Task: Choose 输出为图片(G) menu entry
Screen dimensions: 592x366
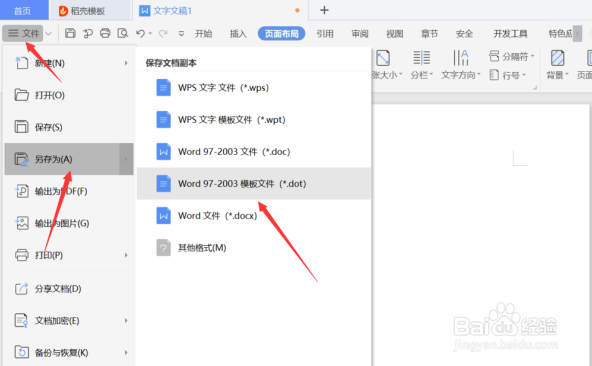Action: [69, 223]
